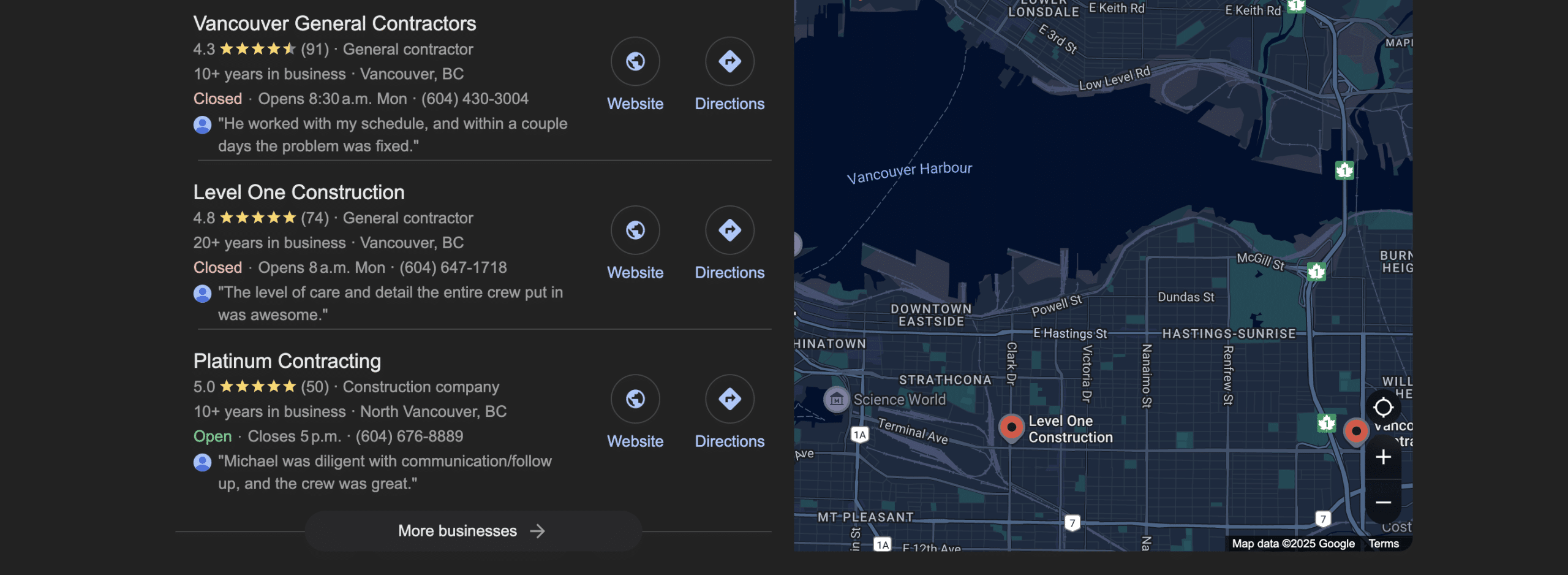Click 'Science World' label on map
1568x575 pixels.
[x=900, y=400]
